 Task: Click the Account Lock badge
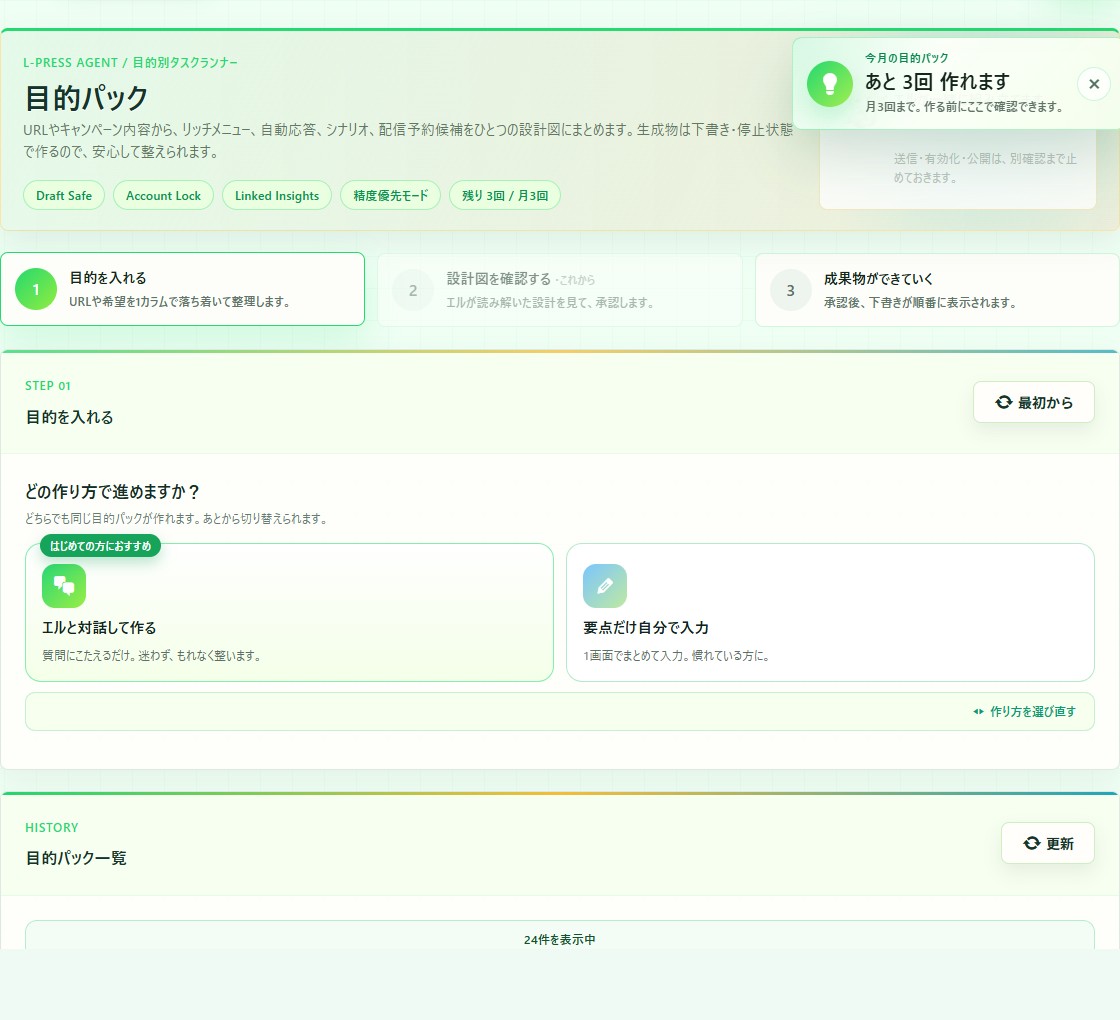[x=164, y=196]
